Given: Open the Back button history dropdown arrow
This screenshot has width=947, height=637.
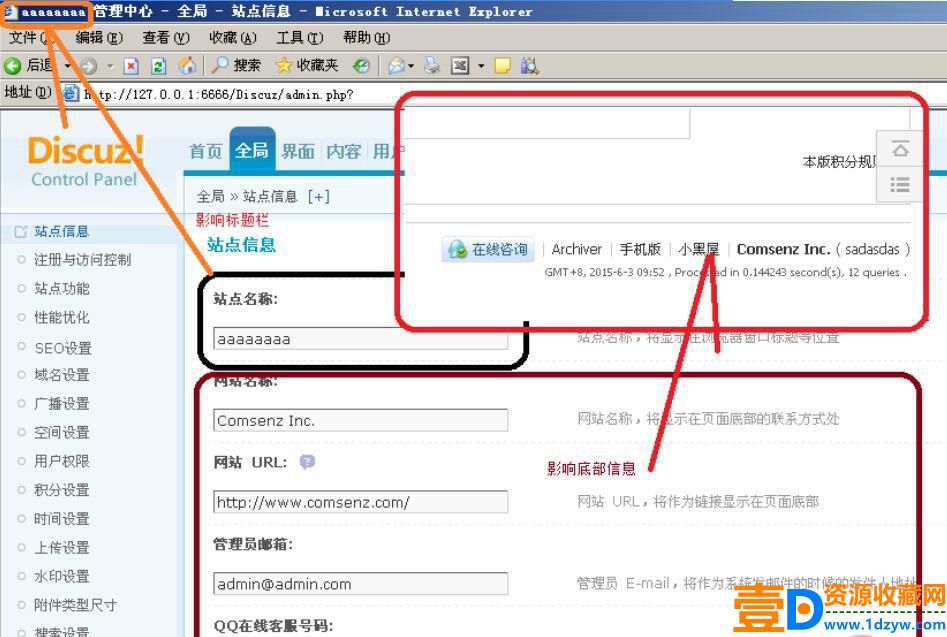Looking at the screenshot, I should tap(68, 65).
